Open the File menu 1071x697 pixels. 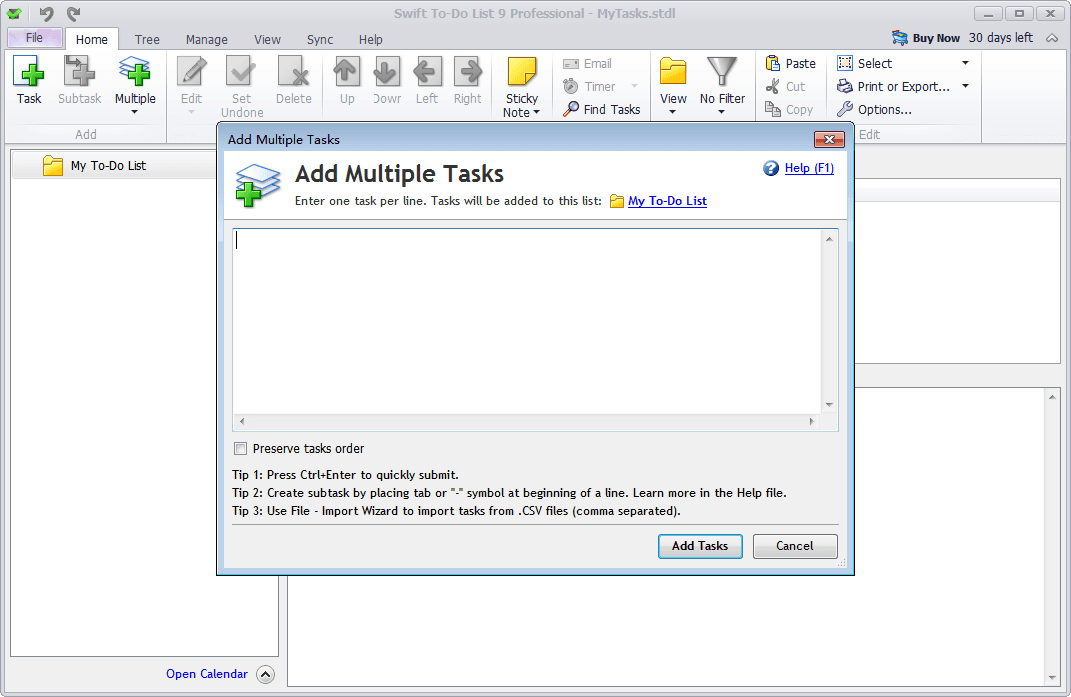(x=34, y=38)
